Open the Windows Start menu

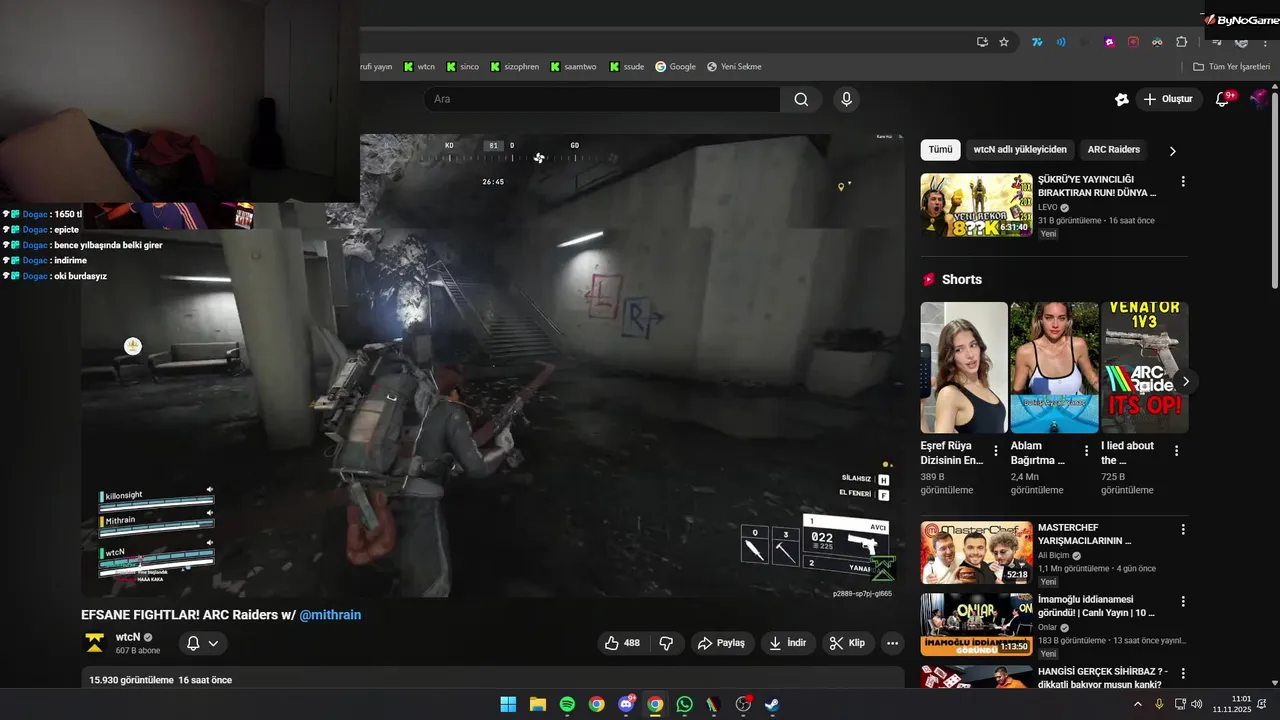click(508, 704)
